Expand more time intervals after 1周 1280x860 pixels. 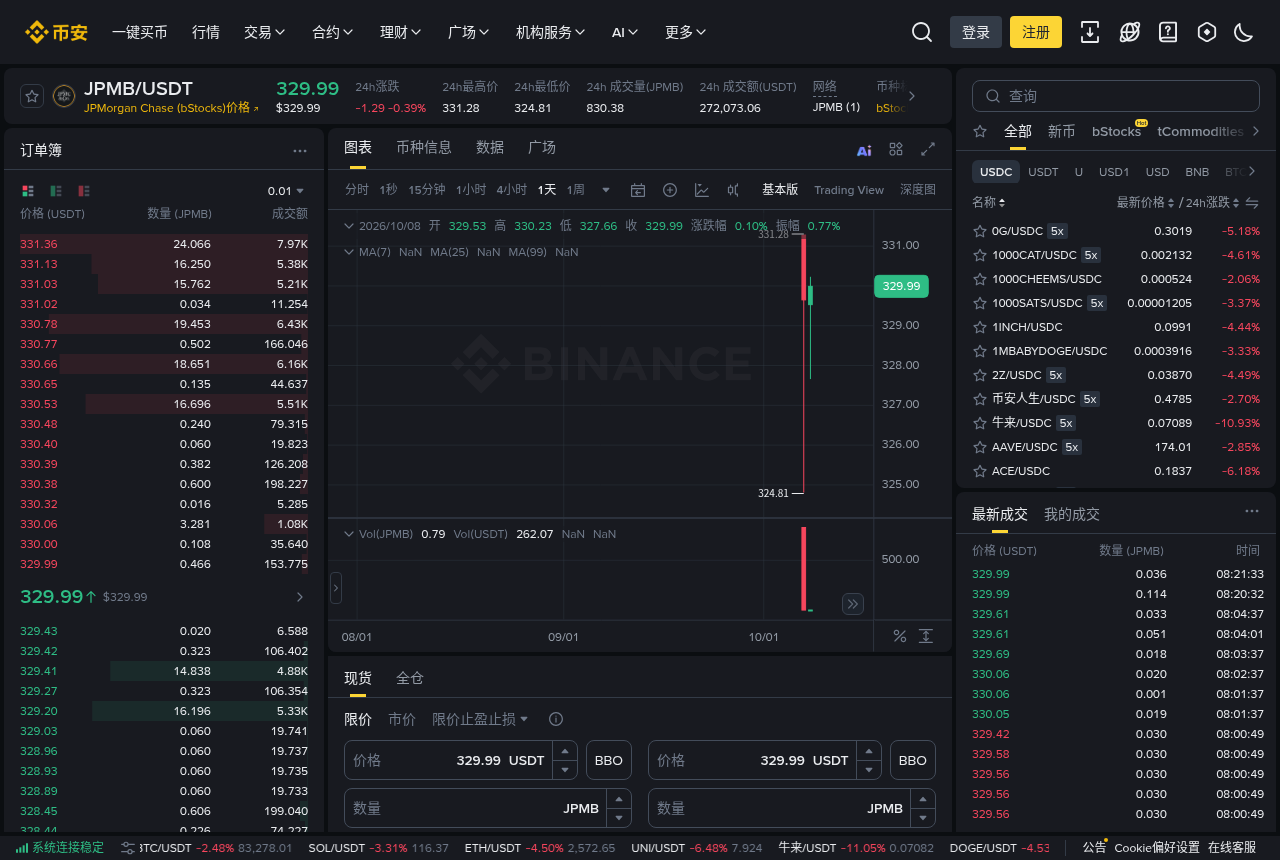[605, 190]
